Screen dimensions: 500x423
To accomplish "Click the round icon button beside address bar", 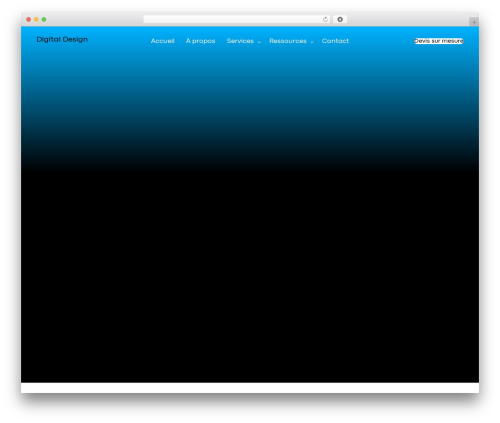I will [x=340, y=19].
